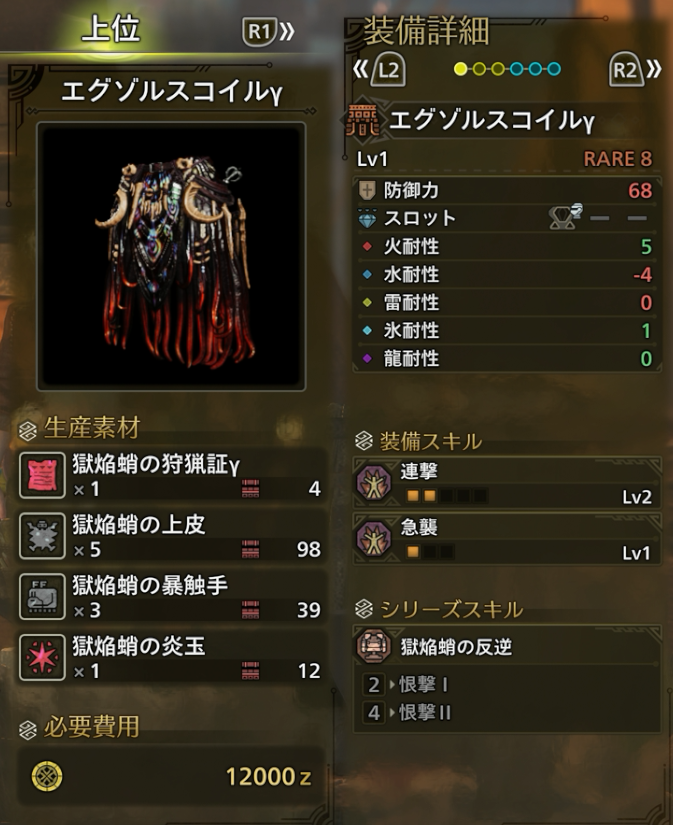673x825 pixels.
Task: Click the waist armor type icon
Action: click(363, 120)
